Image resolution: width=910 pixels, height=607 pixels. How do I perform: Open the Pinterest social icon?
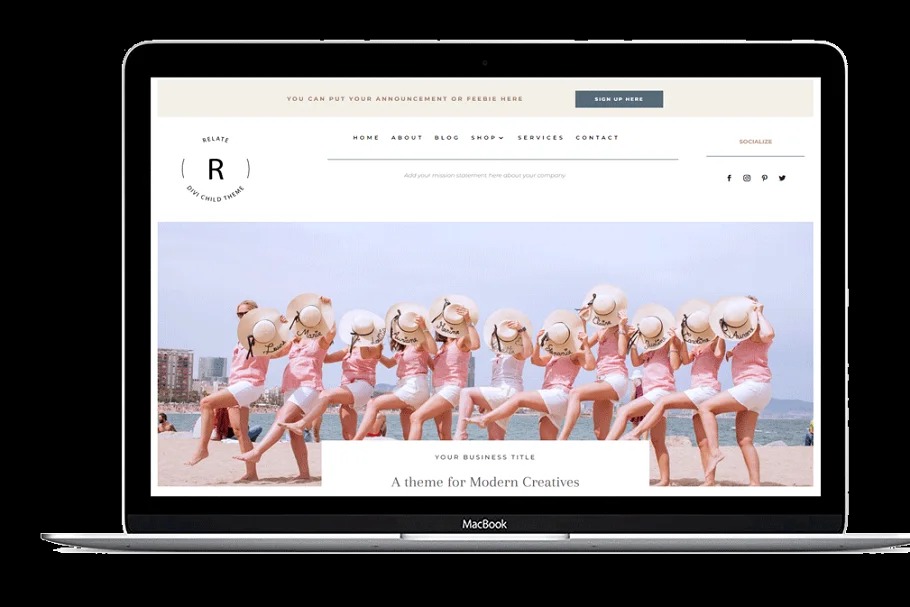click(764, 178)
